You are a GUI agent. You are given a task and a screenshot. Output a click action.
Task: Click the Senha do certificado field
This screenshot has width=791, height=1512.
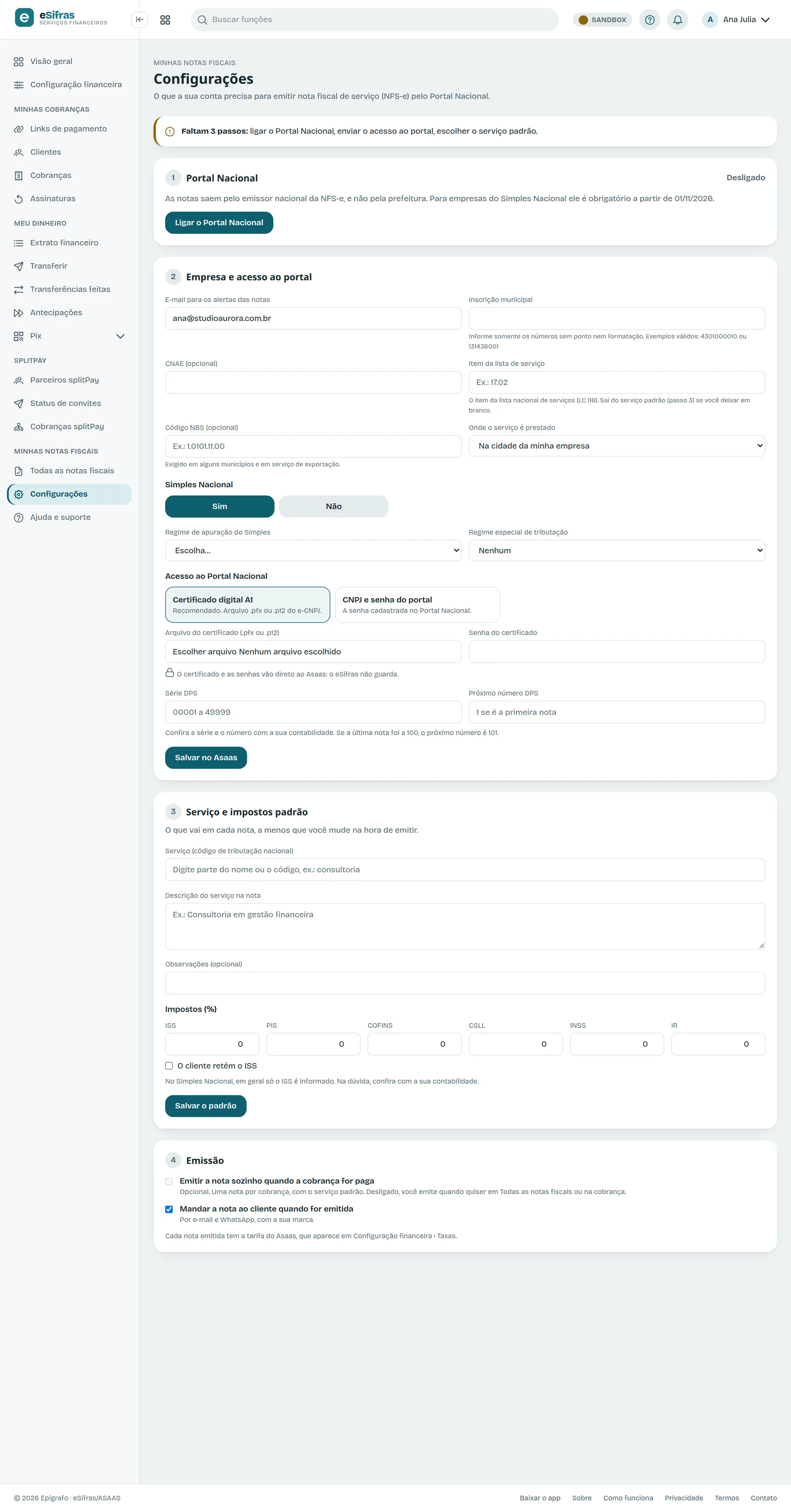click(x=617, y=652)
